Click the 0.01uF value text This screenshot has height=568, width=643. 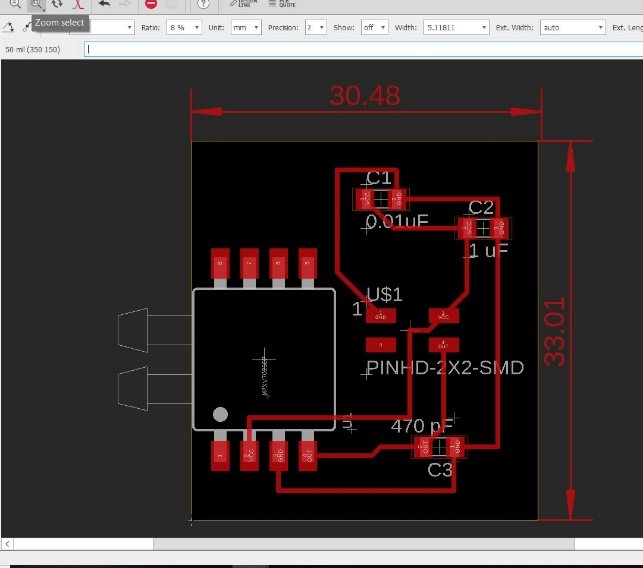pos(397,221)
